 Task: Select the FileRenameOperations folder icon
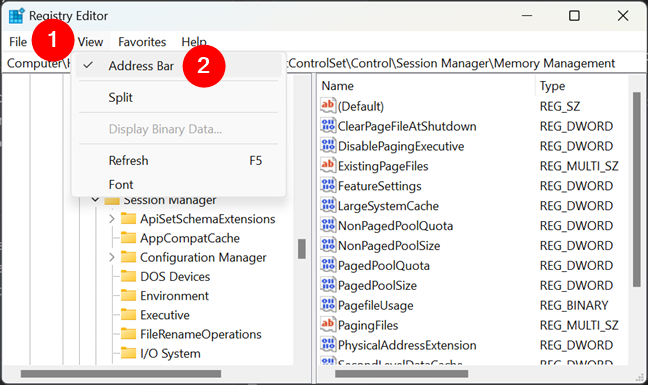pyautogui.click(x=129, y=334)
